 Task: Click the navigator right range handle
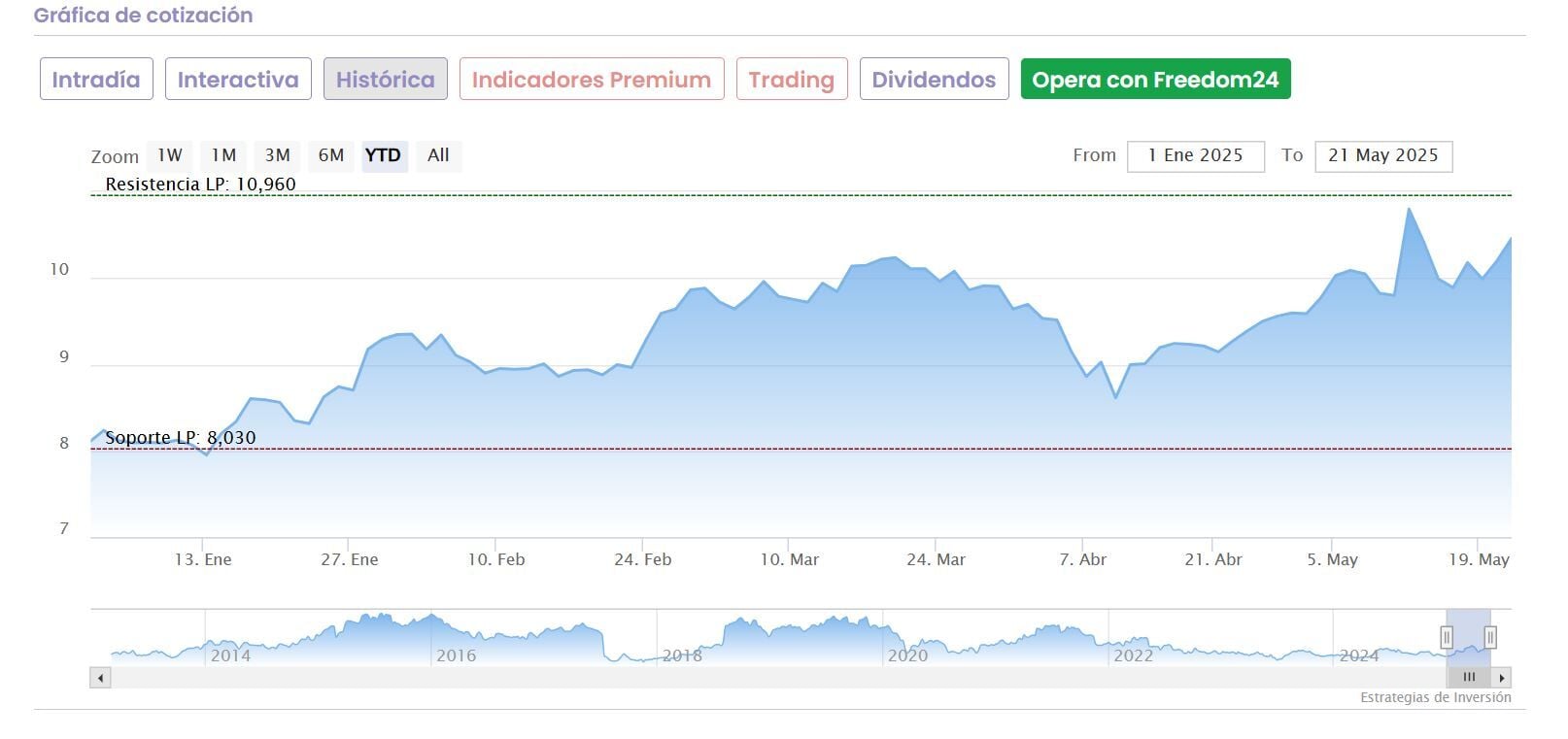click(x=1490, y=637)
